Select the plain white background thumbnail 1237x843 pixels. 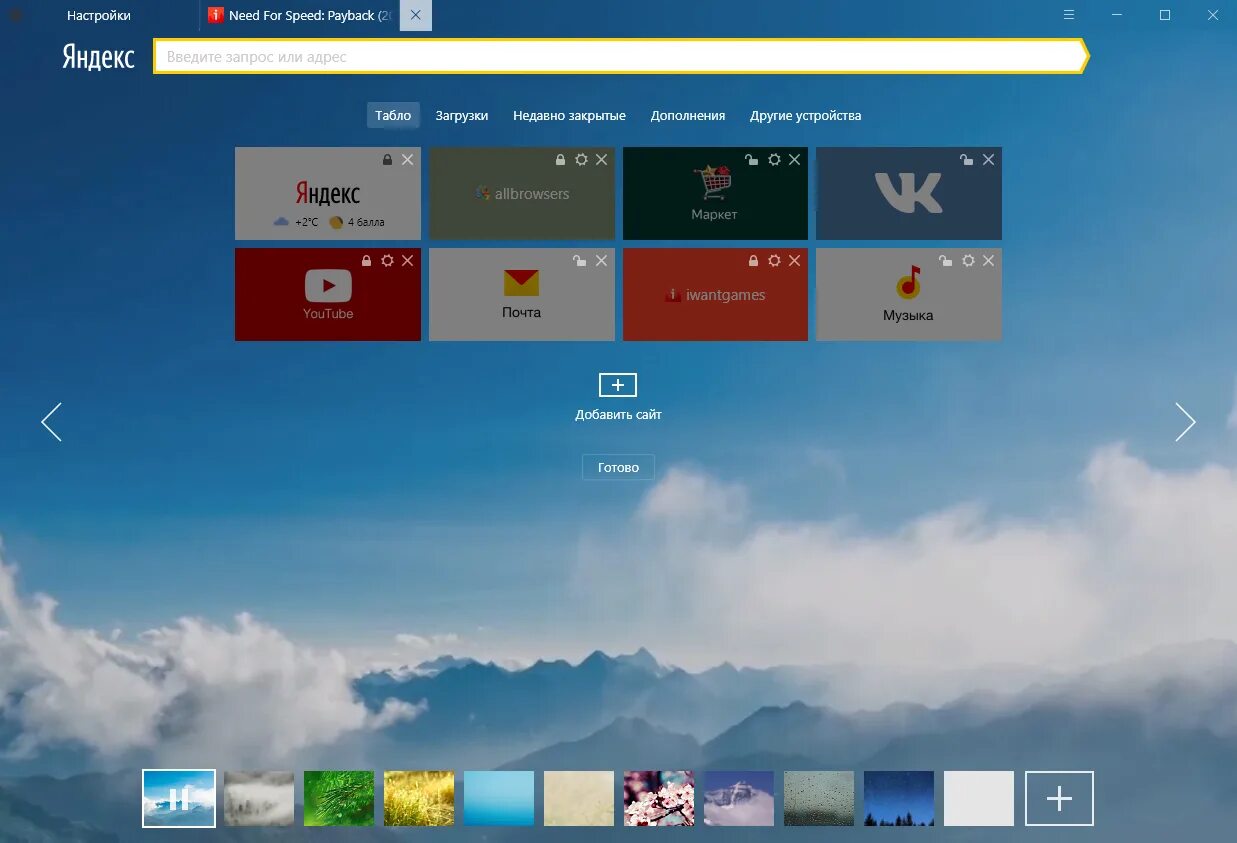click(x=979, y=798)
